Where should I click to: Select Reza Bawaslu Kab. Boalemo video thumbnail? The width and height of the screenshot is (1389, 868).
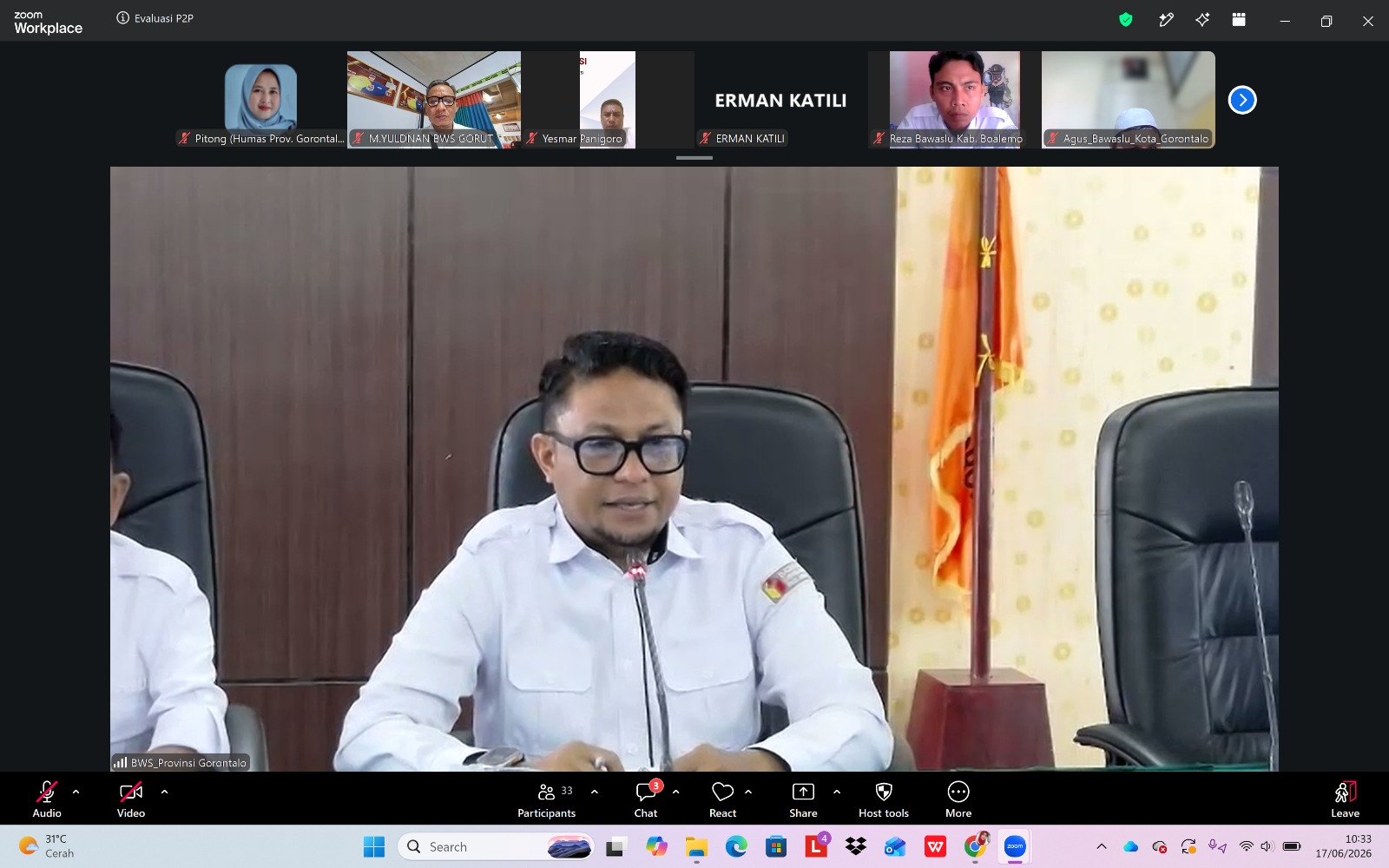(955, 100)
